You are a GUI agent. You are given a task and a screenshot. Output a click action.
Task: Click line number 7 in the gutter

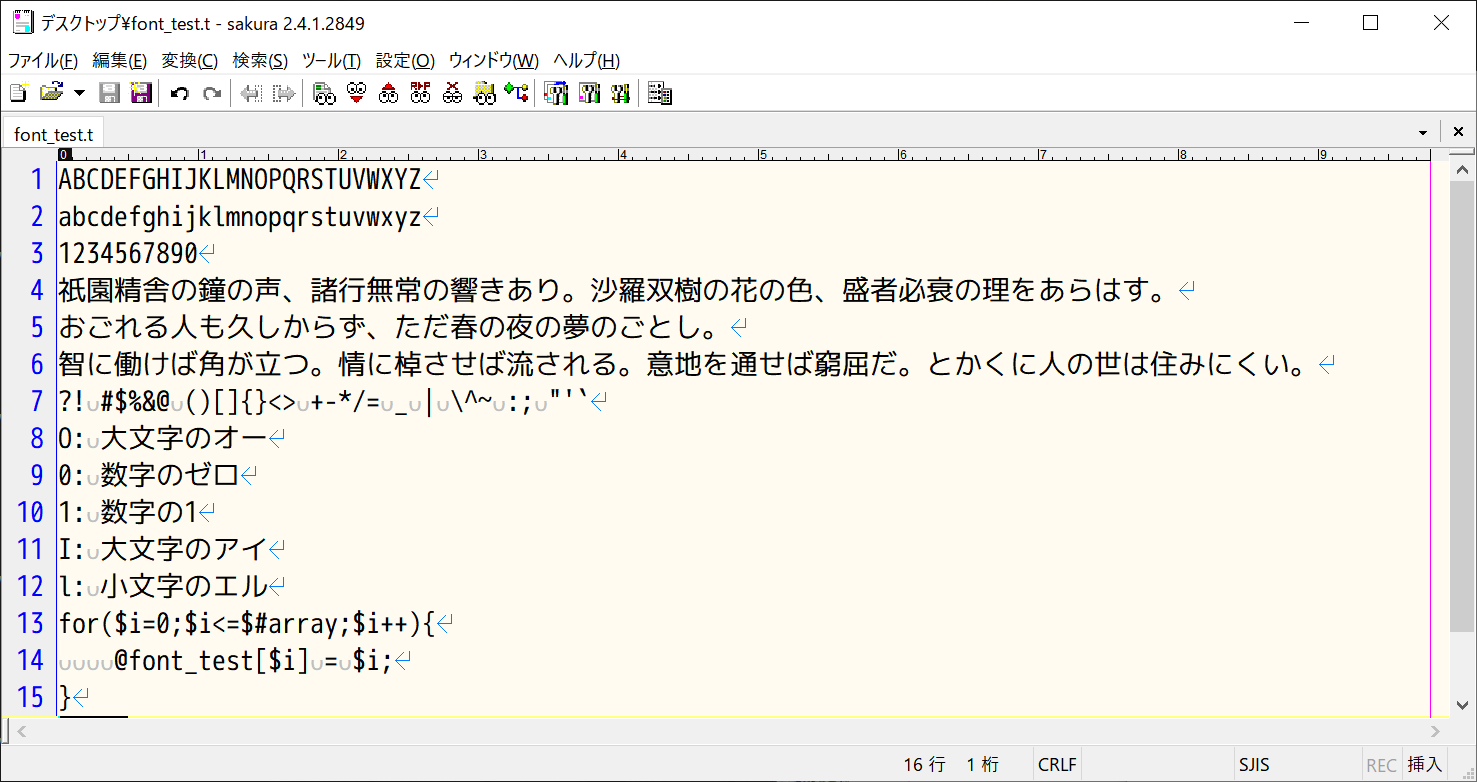tap(37, 402)
